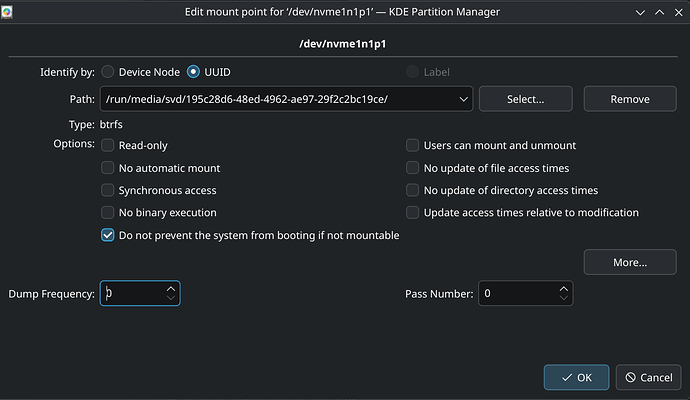Screen dimensions: 690x400
Task: Decrease Dump Frequency with down arrow
Action: pyautogui.click(x=171, y=298)
